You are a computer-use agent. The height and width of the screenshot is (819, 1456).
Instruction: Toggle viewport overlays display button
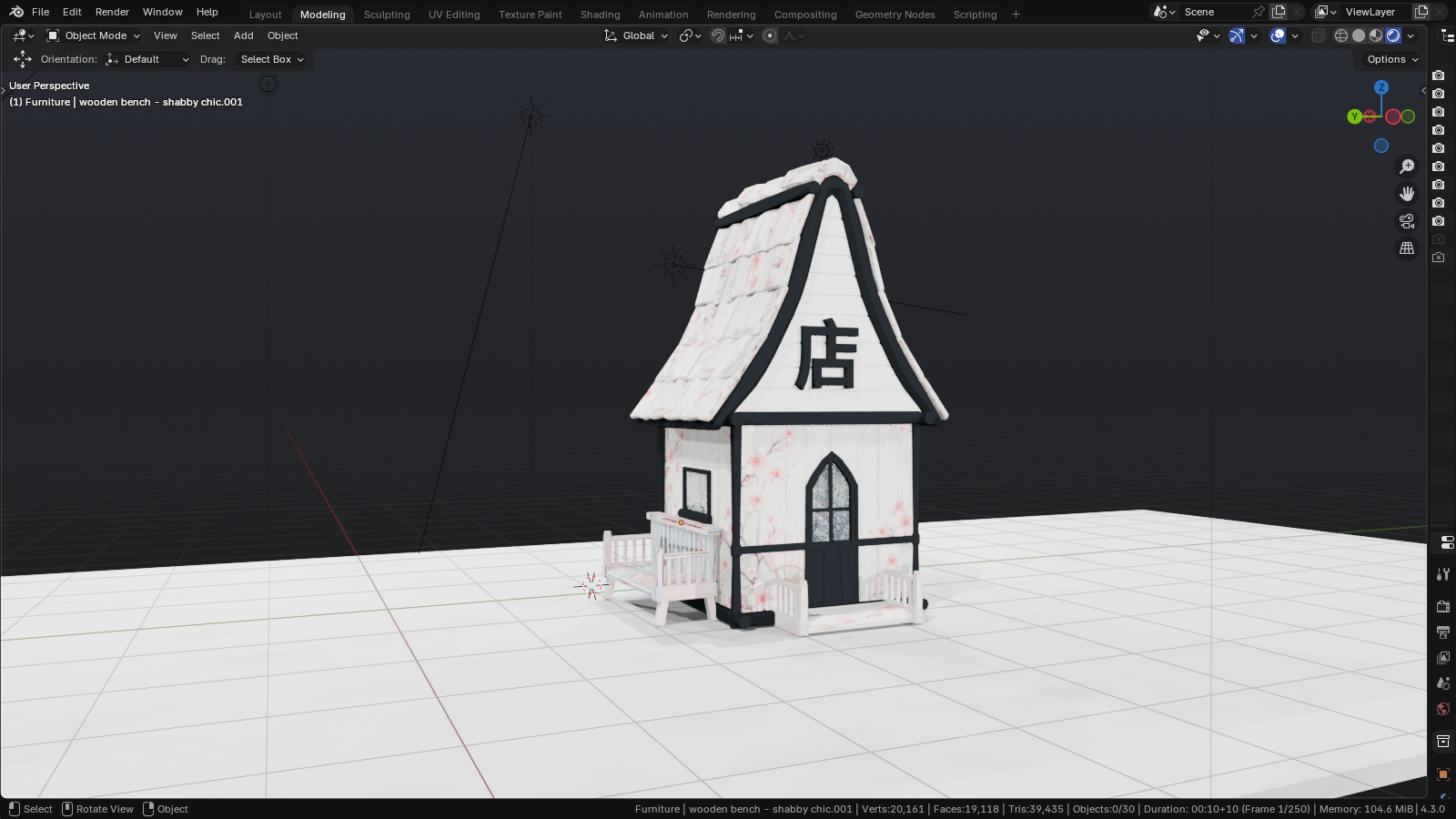(x=1278, y=35)
